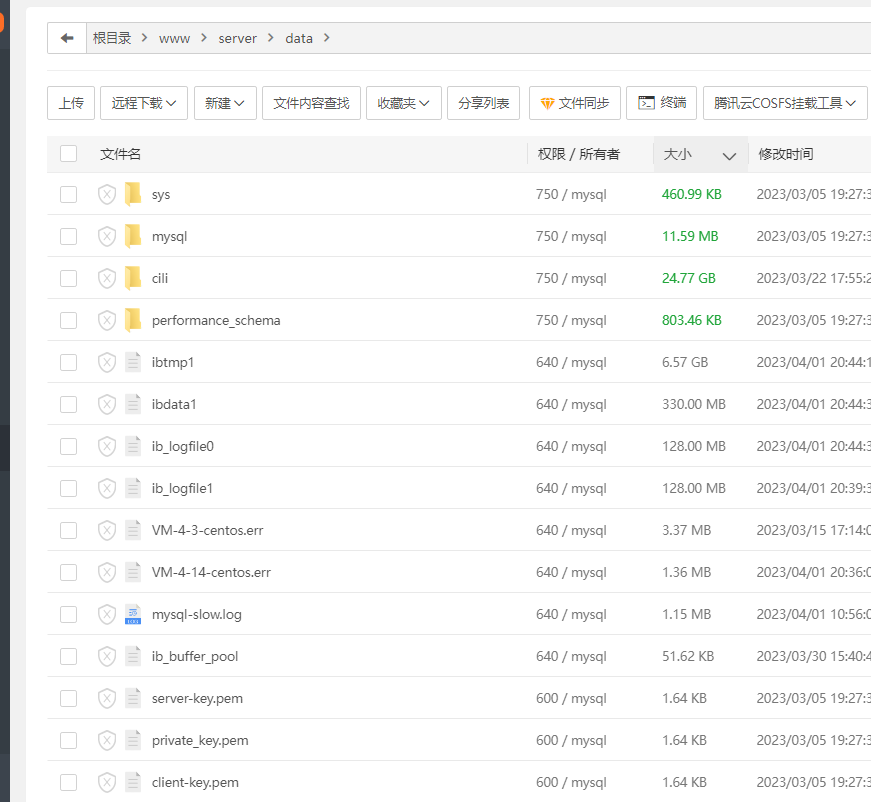Sort by the 修改时间 column header
Image resolution: width=871 pixels, height=802 pixels.
coord(786,154)
